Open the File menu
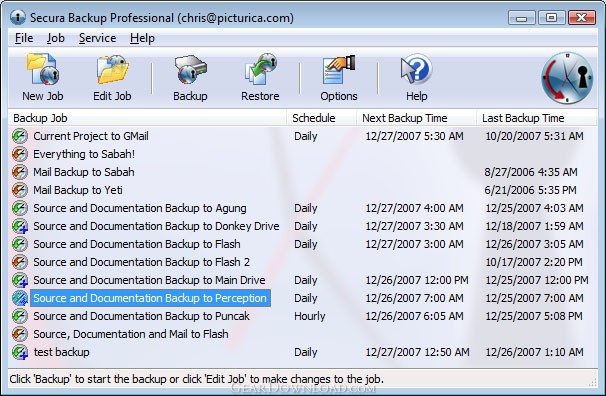Viewport: 606px width, 396px height. coord(24,38)
